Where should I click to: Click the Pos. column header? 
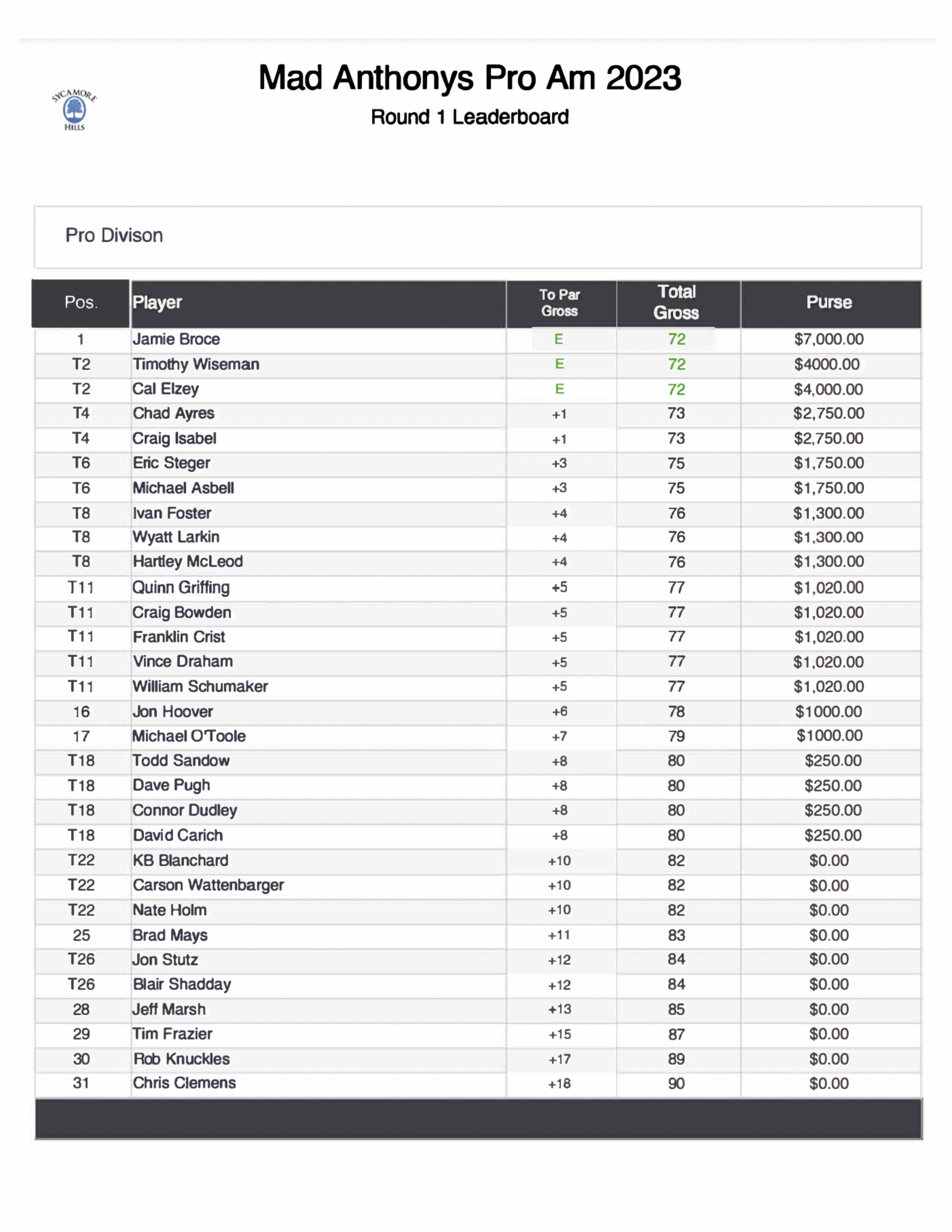[x=81, y=303]
